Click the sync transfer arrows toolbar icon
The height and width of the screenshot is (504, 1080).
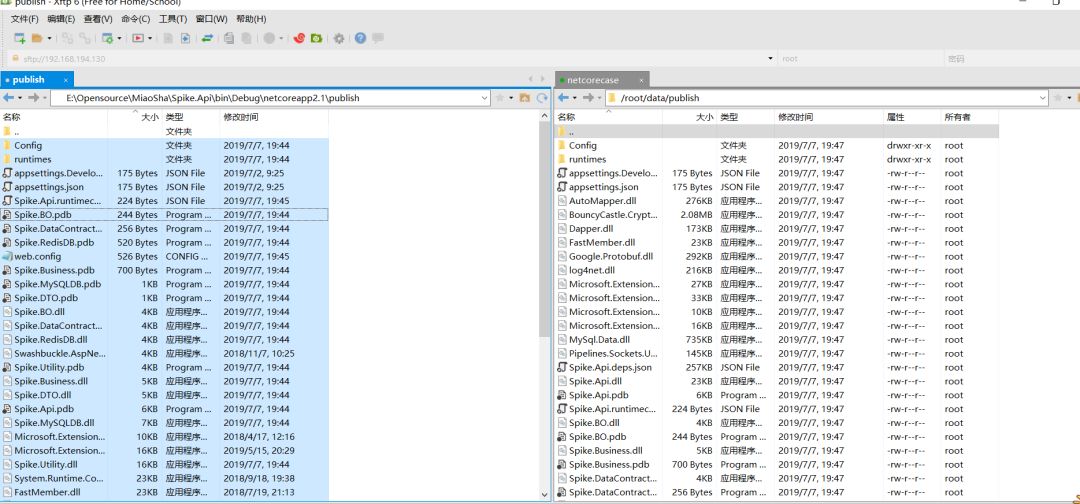(x=207, y=38)
